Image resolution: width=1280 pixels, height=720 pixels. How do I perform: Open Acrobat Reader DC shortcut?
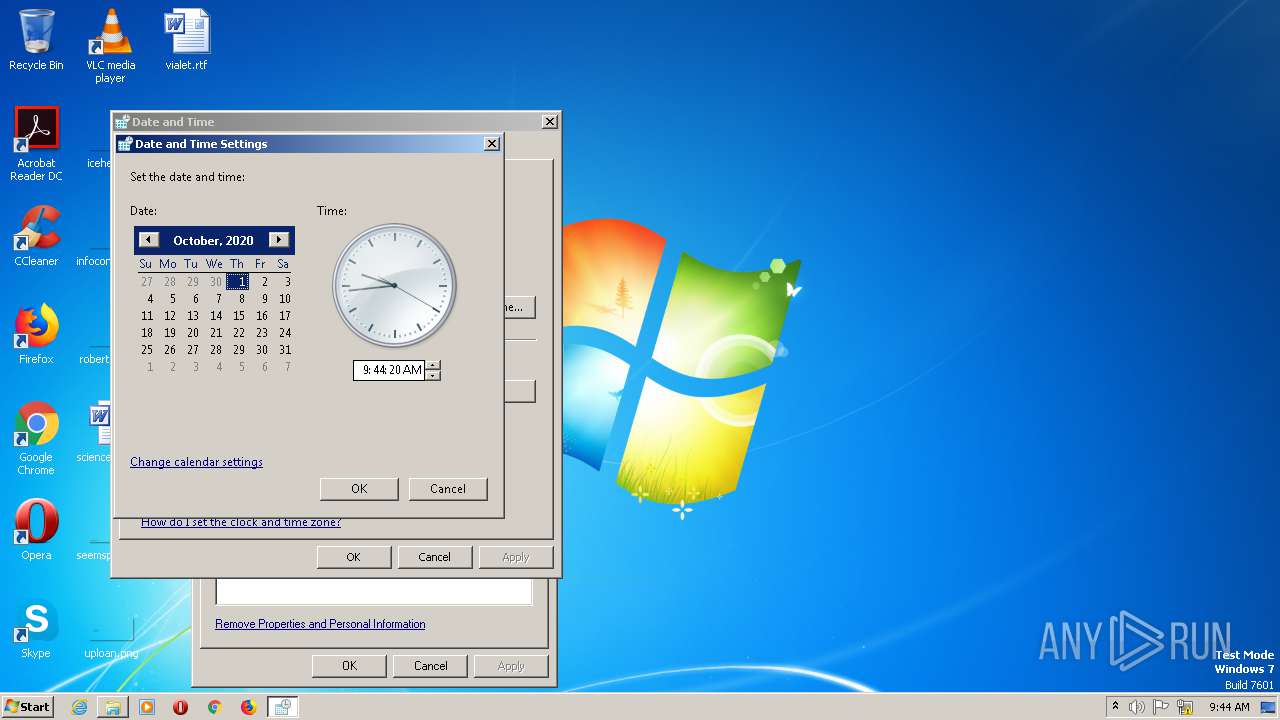[36, 144]
